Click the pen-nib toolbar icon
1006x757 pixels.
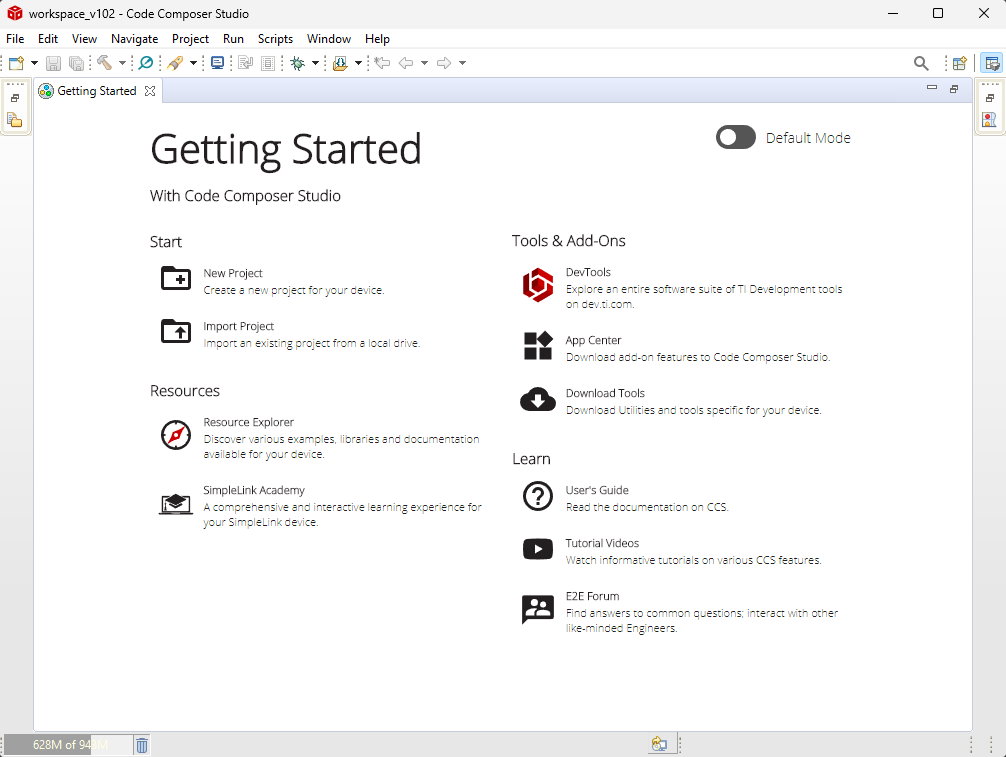[175, 63]
